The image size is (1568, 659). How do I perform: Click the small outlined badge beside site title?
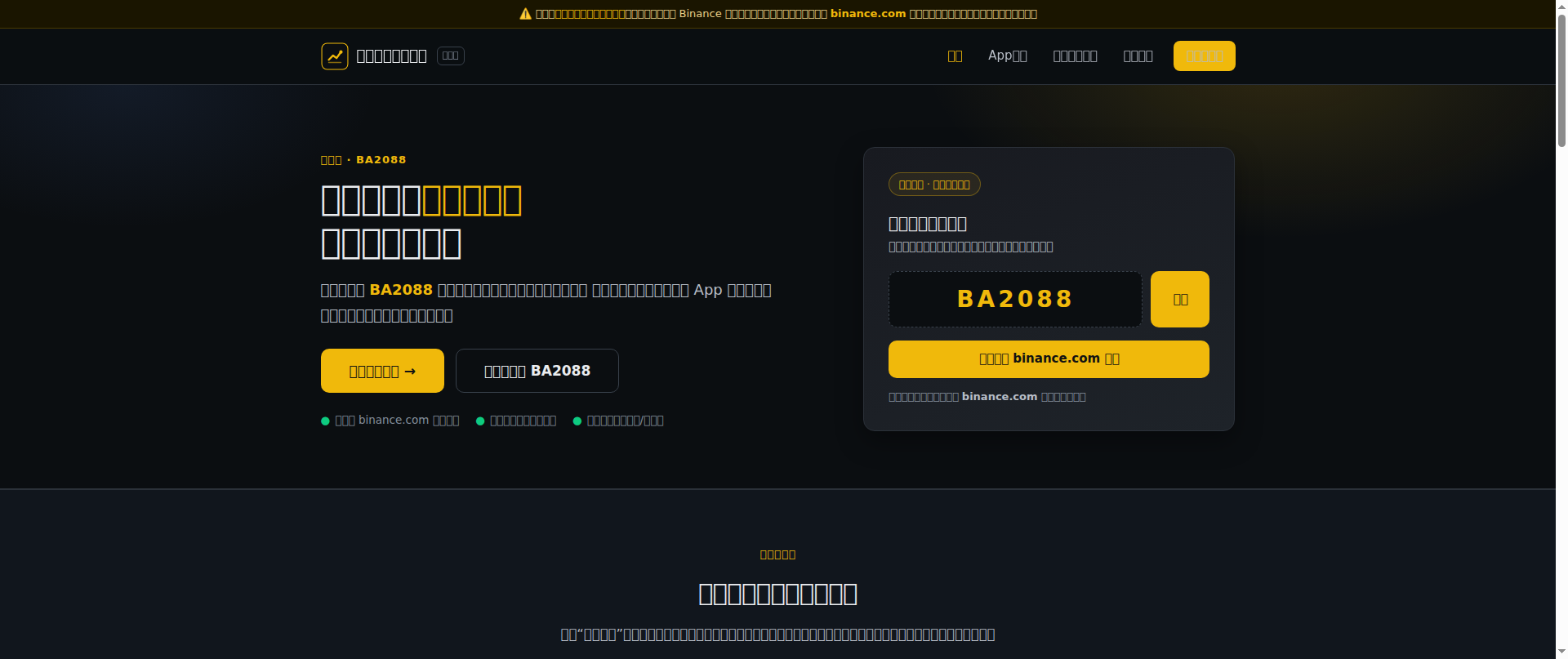(451, 56)
